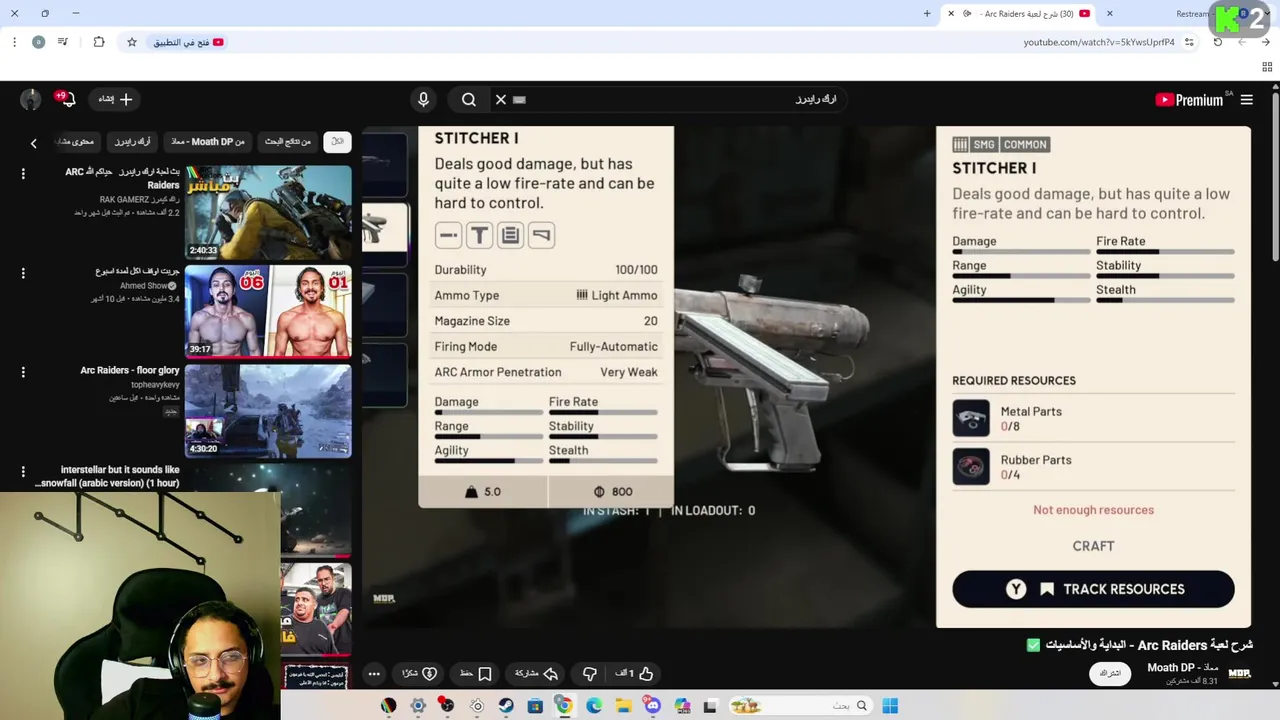
Task: Switch to the Restream browser tab
Action: [x=1192, y=13]
